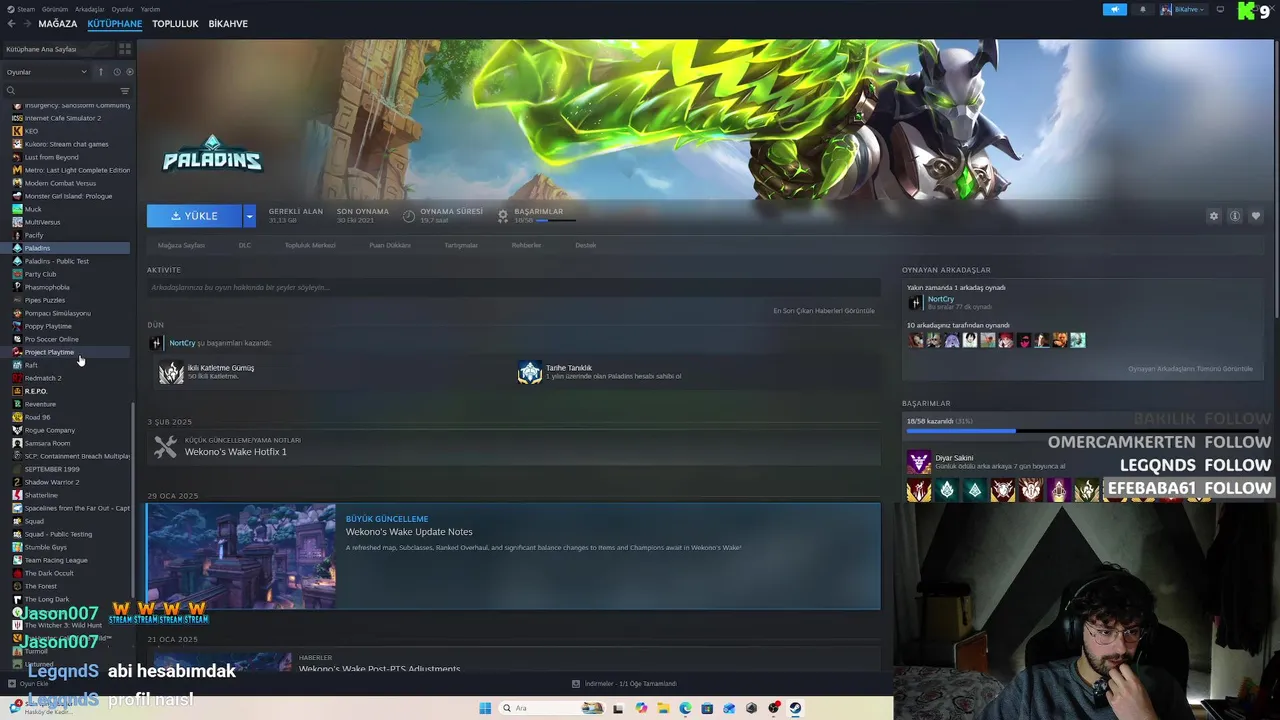The image size is (1280, 720).
Task: Click NortCry avatar in activity feed
Action: pyautogui.click(x=156, y=343)
